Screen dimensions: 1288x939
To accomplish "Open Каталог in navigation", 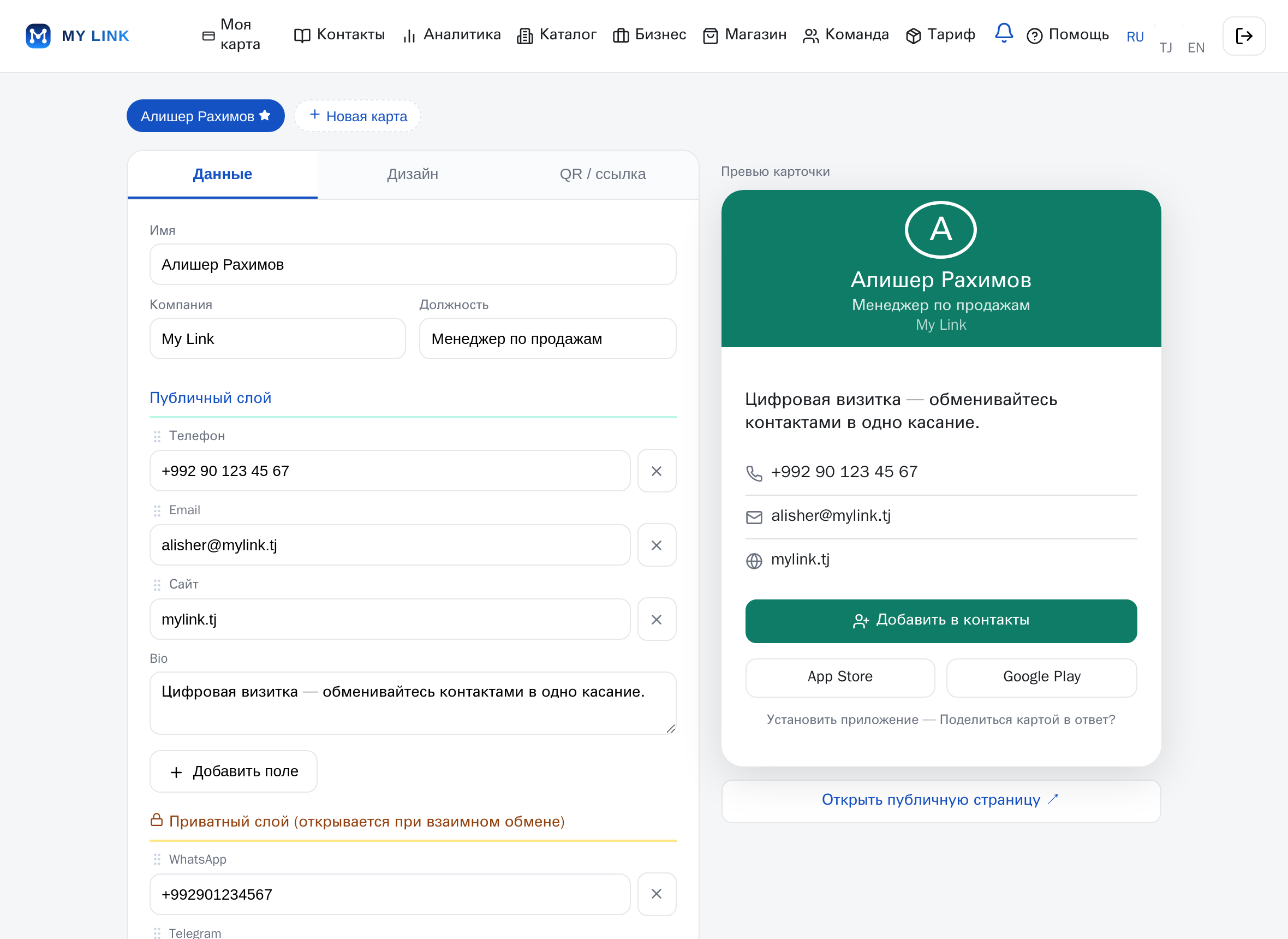I will 557,35.
